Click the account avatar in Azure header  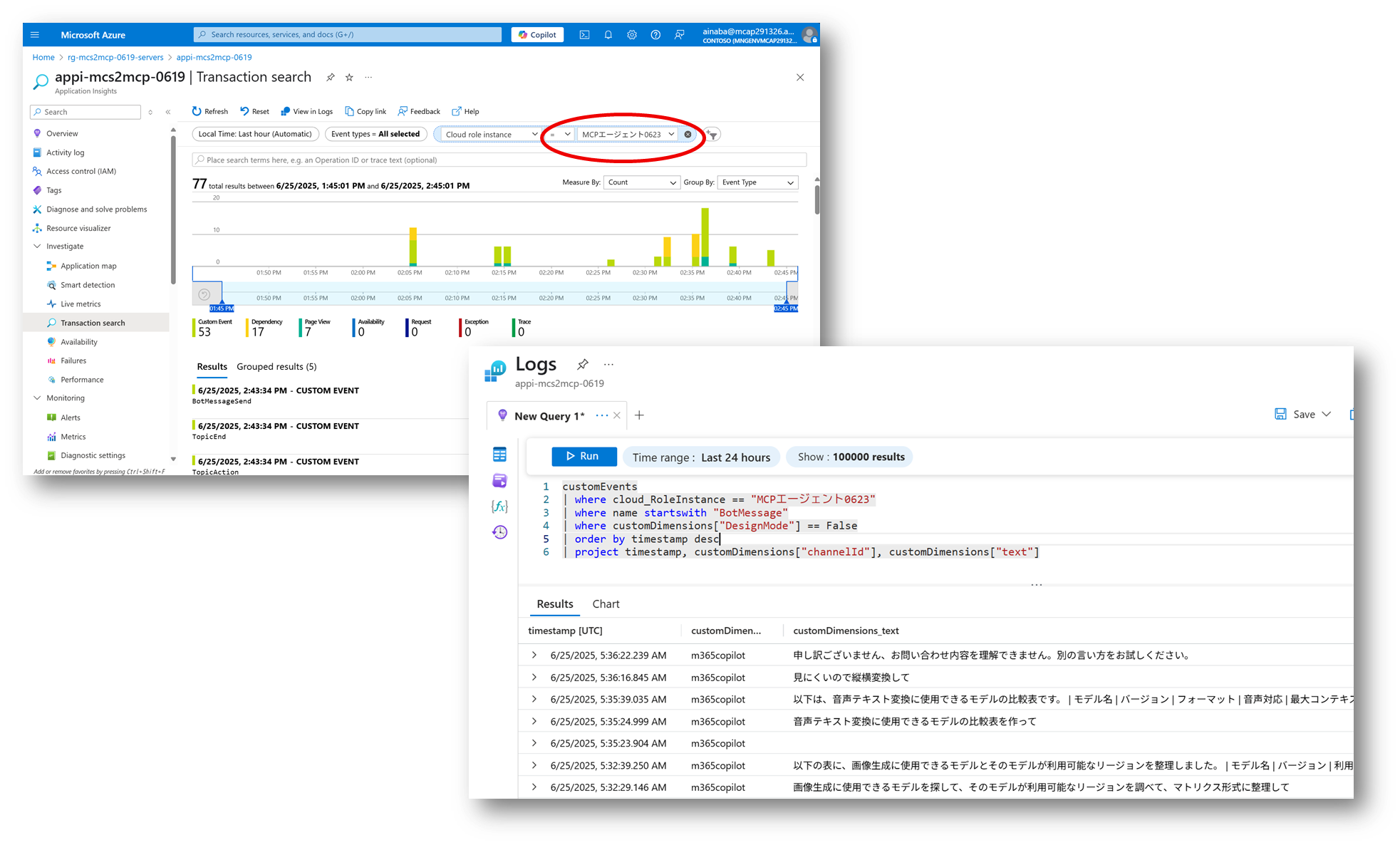pos(809,35)
